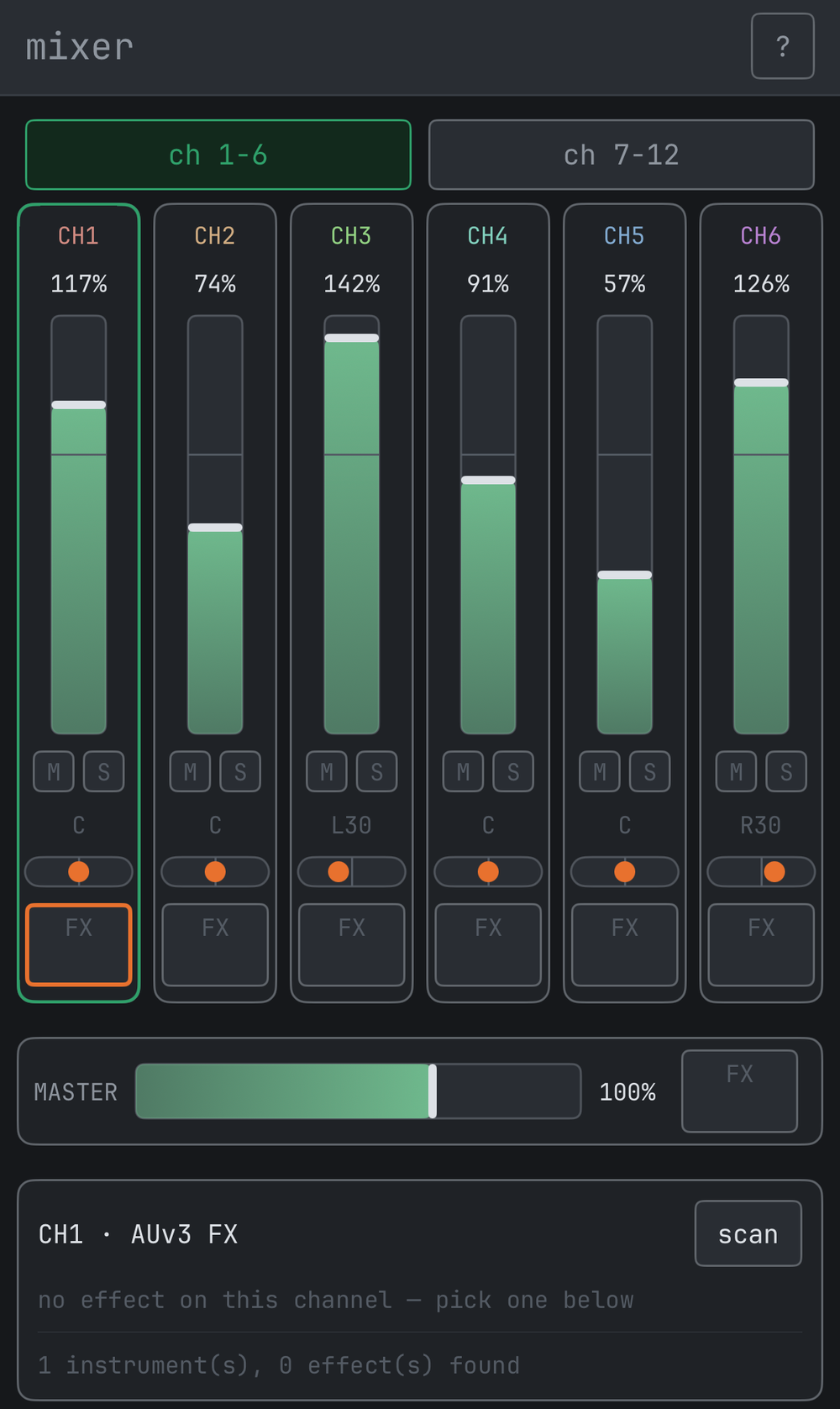Click the master 100% value
Viewport: 840px width, 1409px height.
pyautogui.click(x=627, y=1092)
